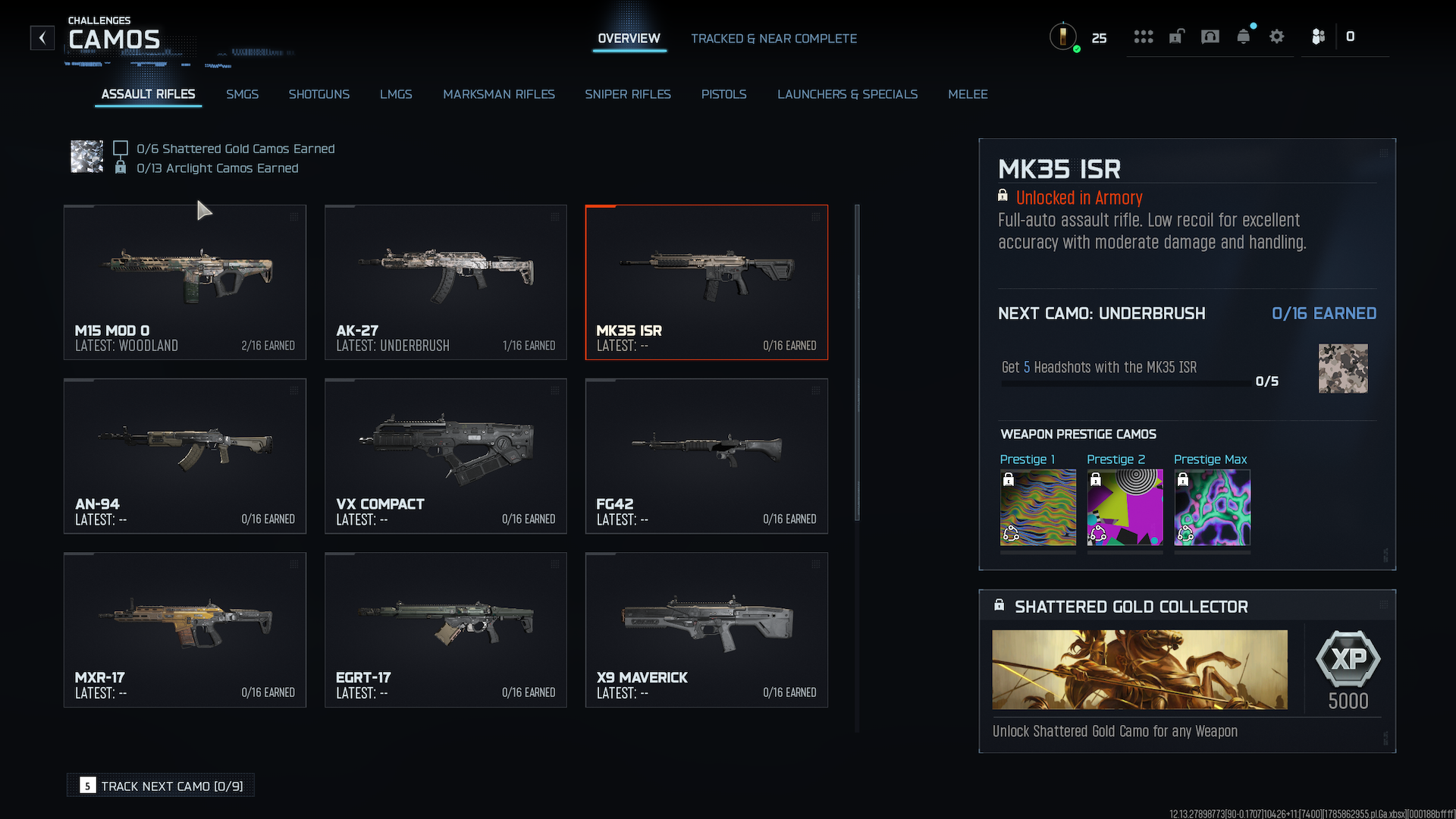The image size is (1456, 819).
Task: Select the Melee category
Action: click(x=968, y=94)
